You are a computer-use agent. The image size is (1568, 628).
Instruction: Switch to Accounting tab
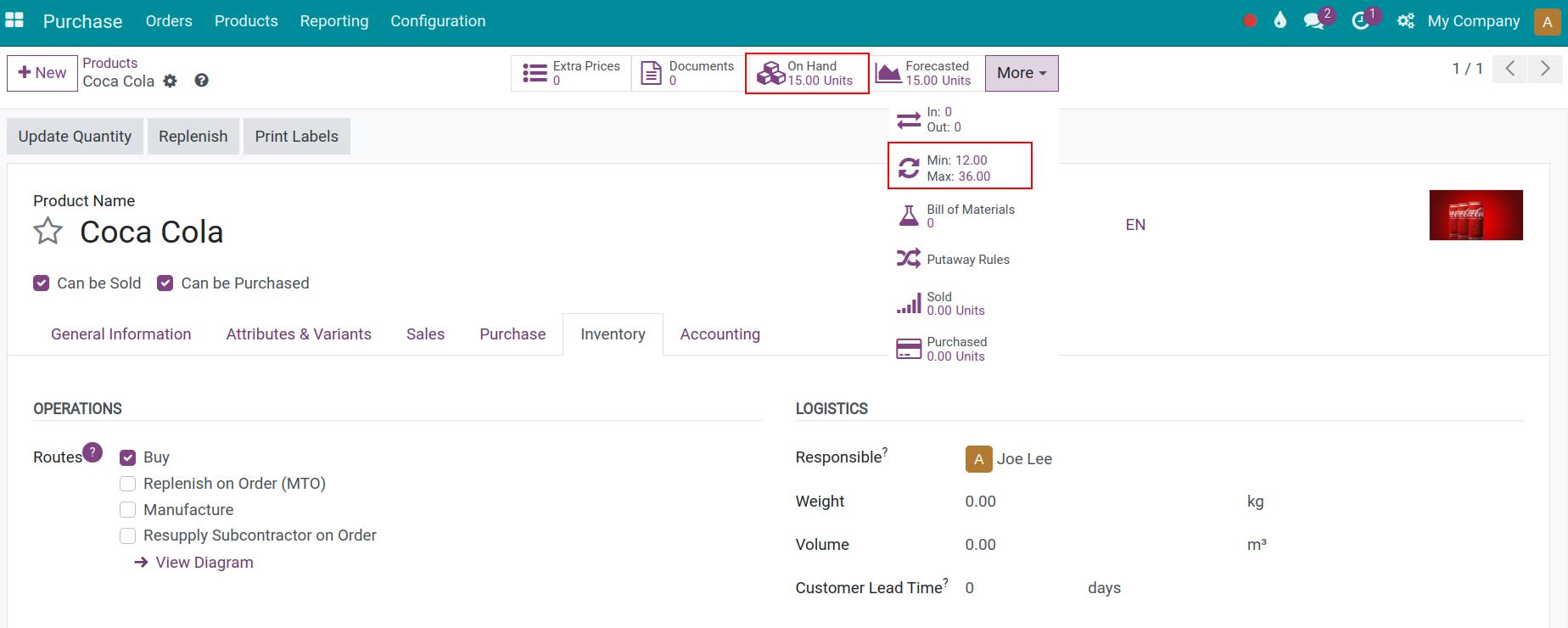pos(720,334)
